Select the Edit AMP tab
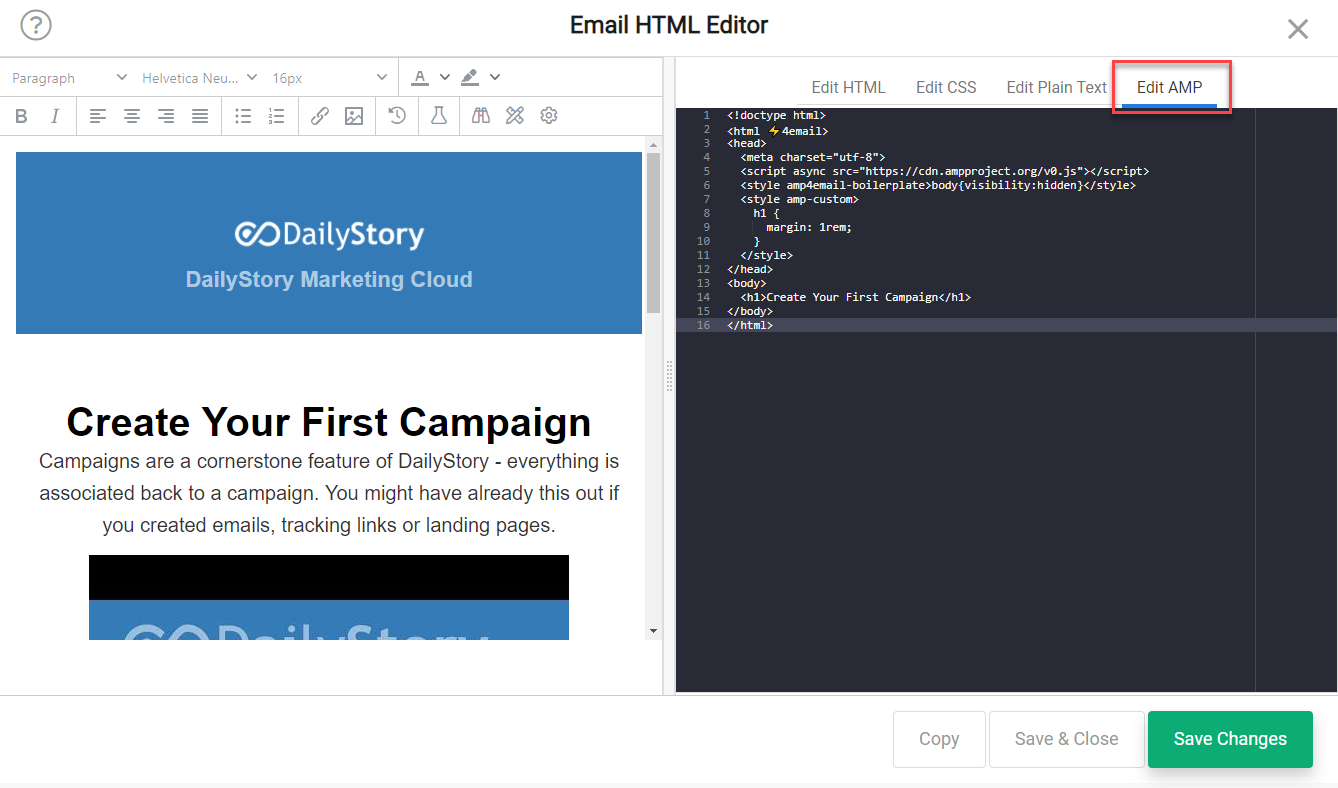The height and width of the screenshot is (788, 1338). (x=1170, y=87)
